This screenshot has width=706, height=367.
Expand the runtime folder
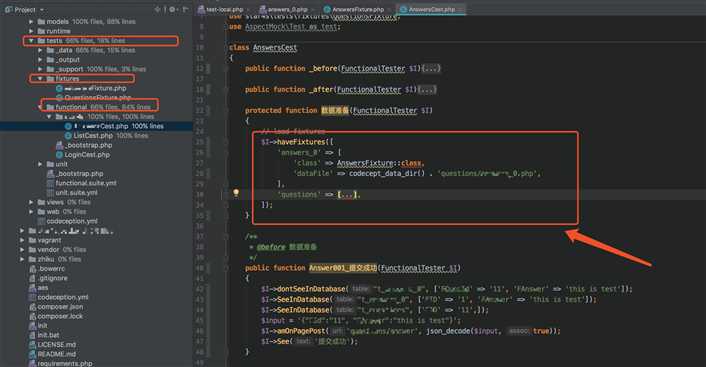point(31,31)
